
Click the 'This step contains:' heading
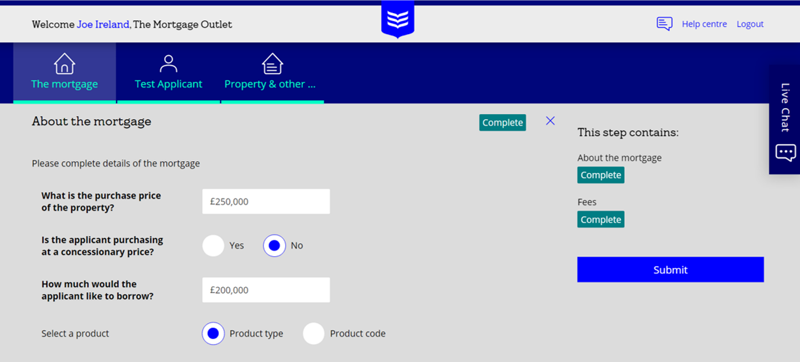(628, 133)
